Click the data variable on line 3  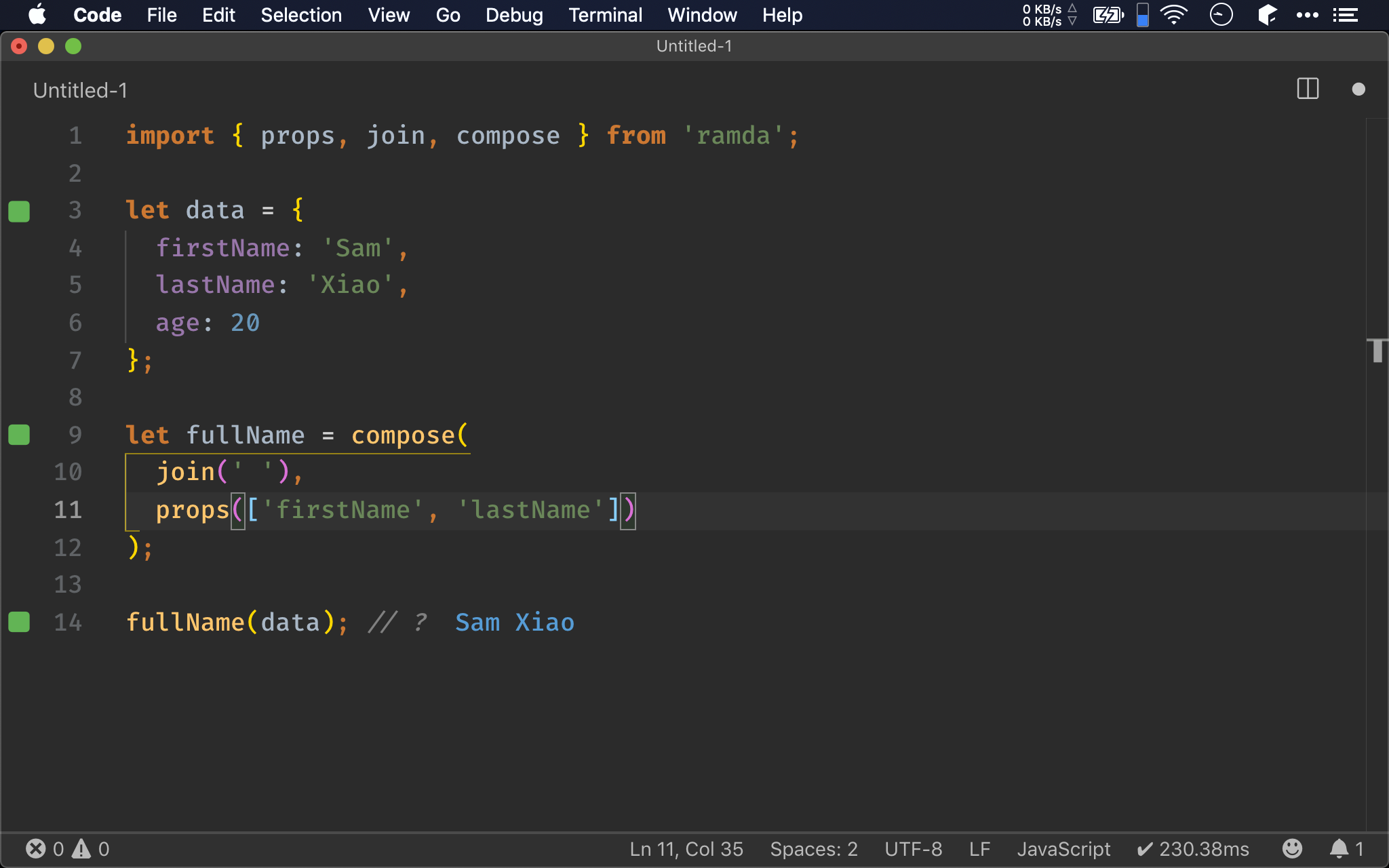(215, 210)
